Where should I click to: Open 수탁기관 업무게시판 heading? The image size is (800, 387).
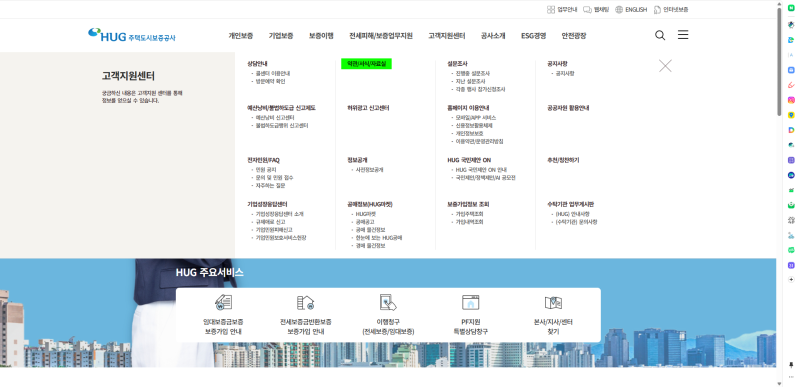tap(571, 204)
